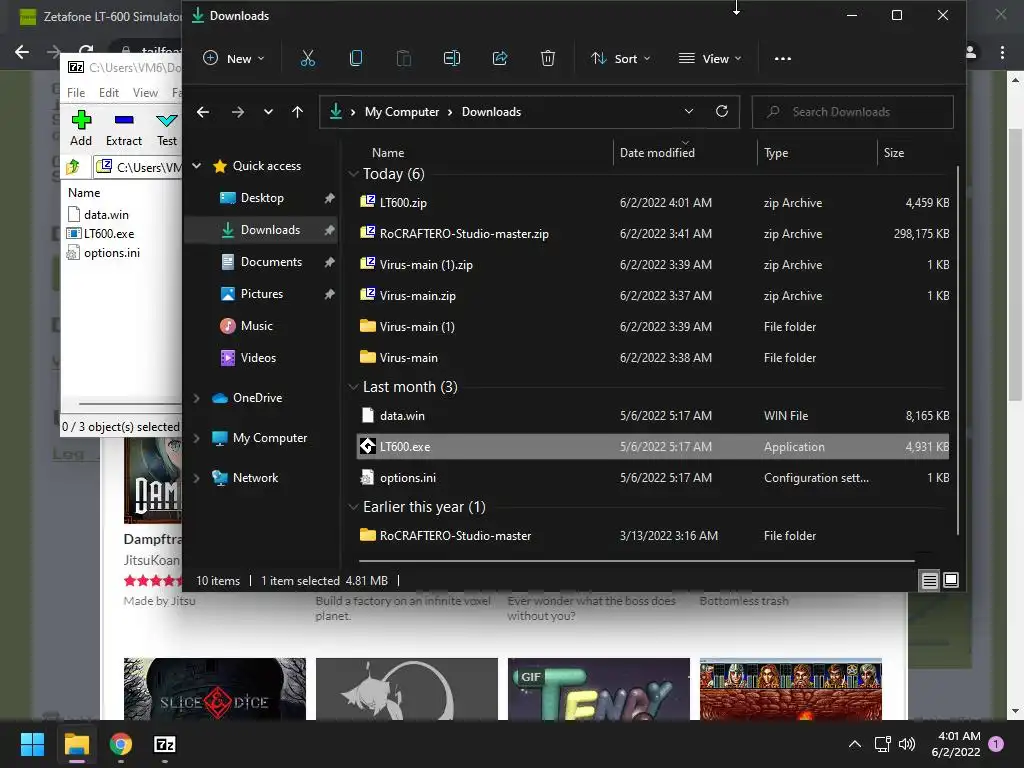Go forward in Explorer navigation
Image resolution: width=1024 pixels, height=768 pixels.
point(238,112)
